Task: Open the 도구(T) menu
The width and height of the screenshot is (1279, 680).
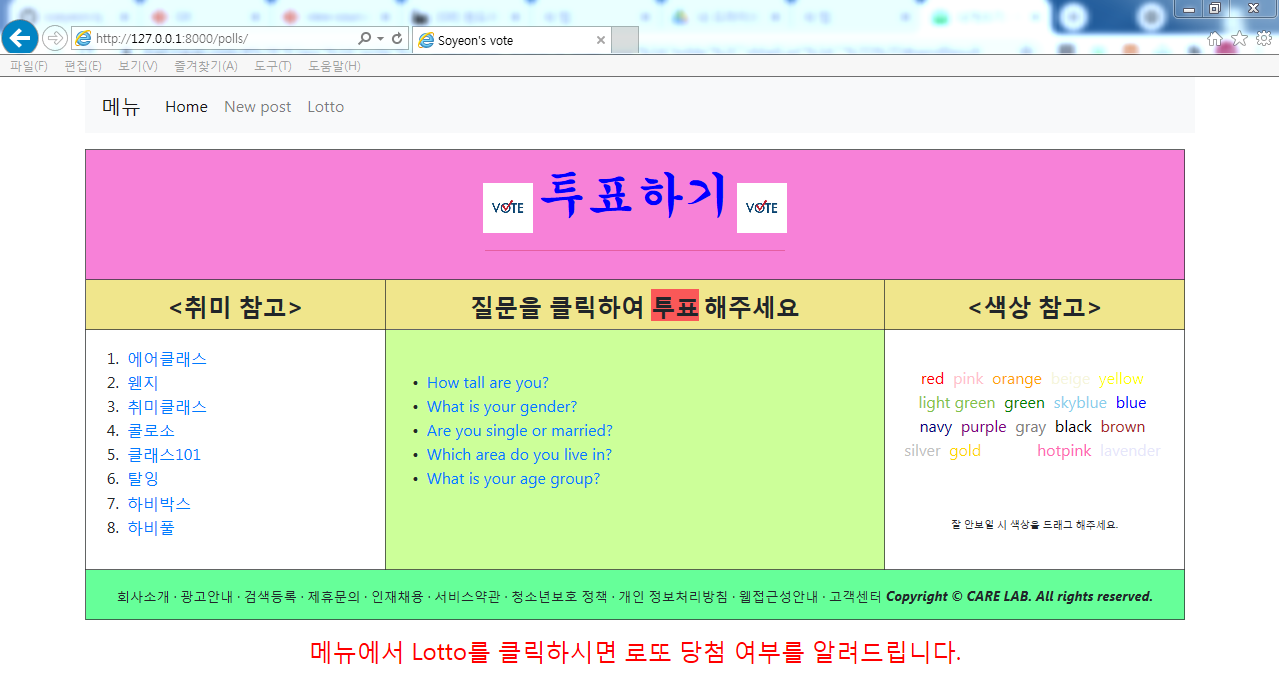Action: 273,64
